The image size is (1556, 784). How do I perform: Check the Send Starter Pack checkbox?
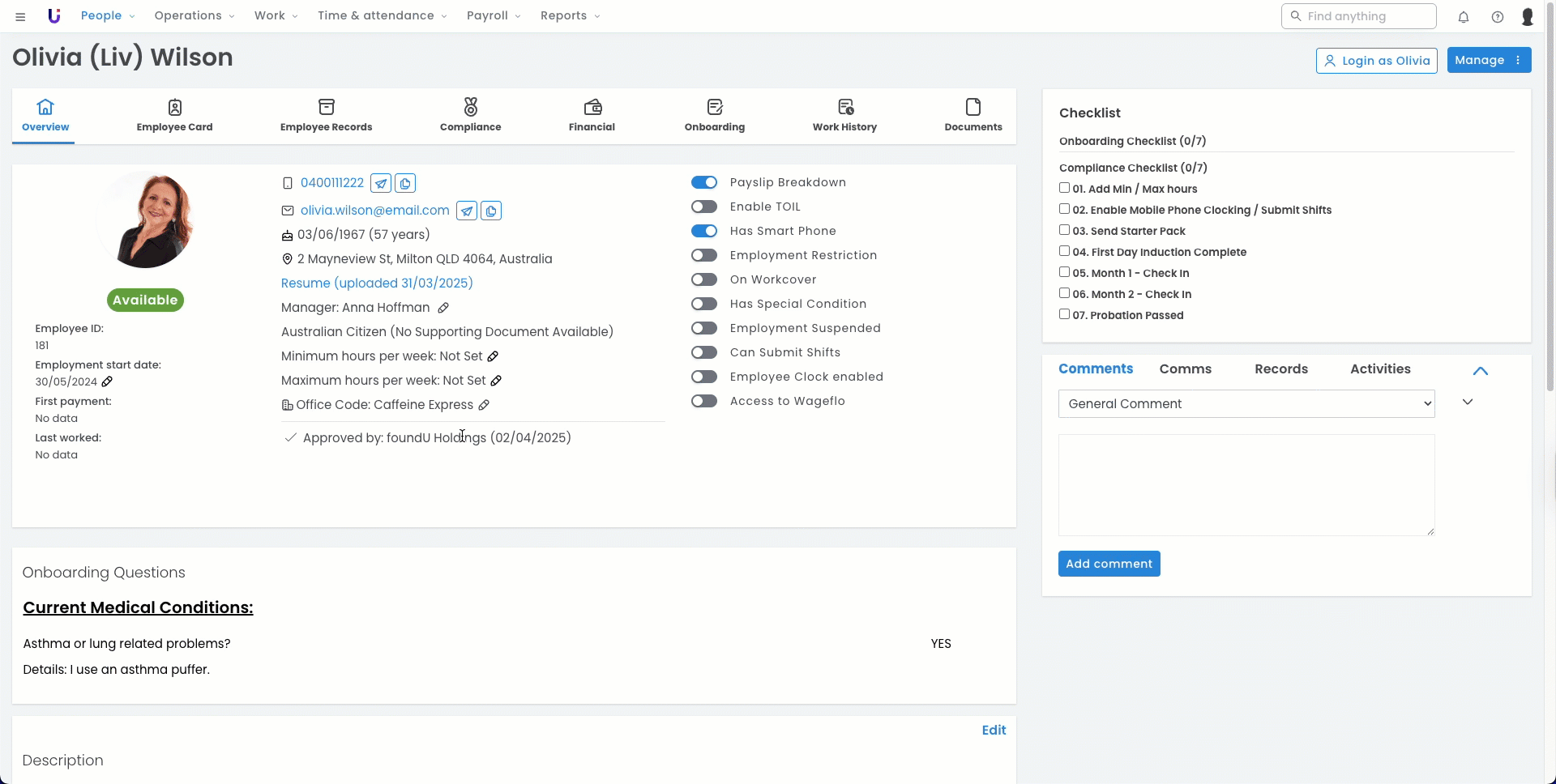point(1065,230)
